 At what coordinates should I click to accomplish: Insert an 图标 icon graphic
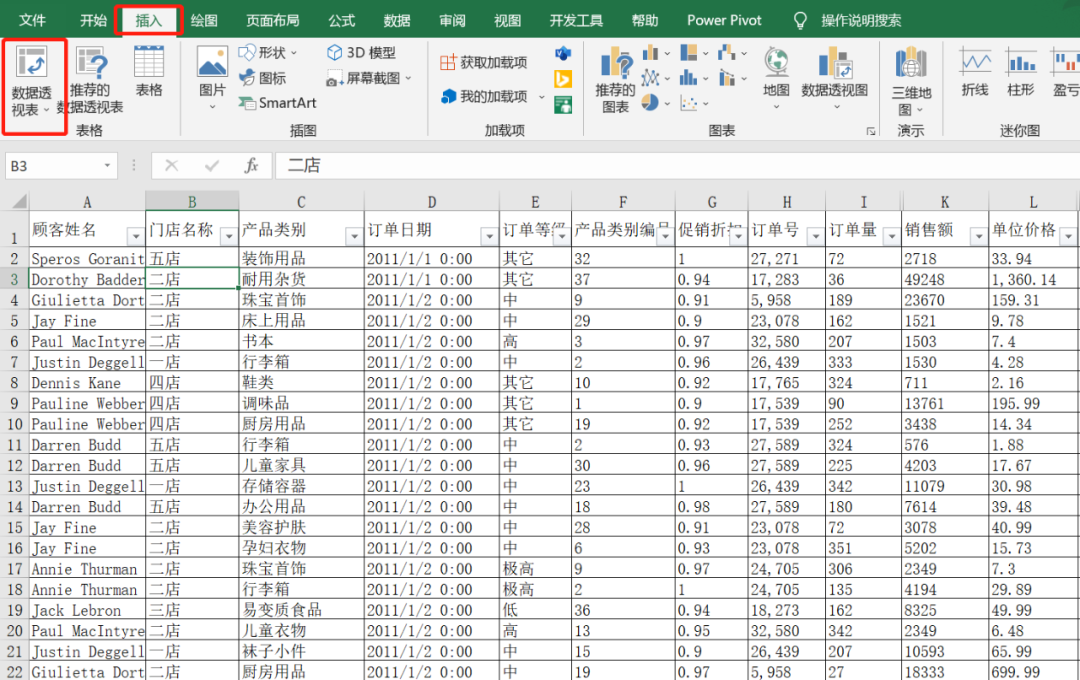click(x=262, y=78)
